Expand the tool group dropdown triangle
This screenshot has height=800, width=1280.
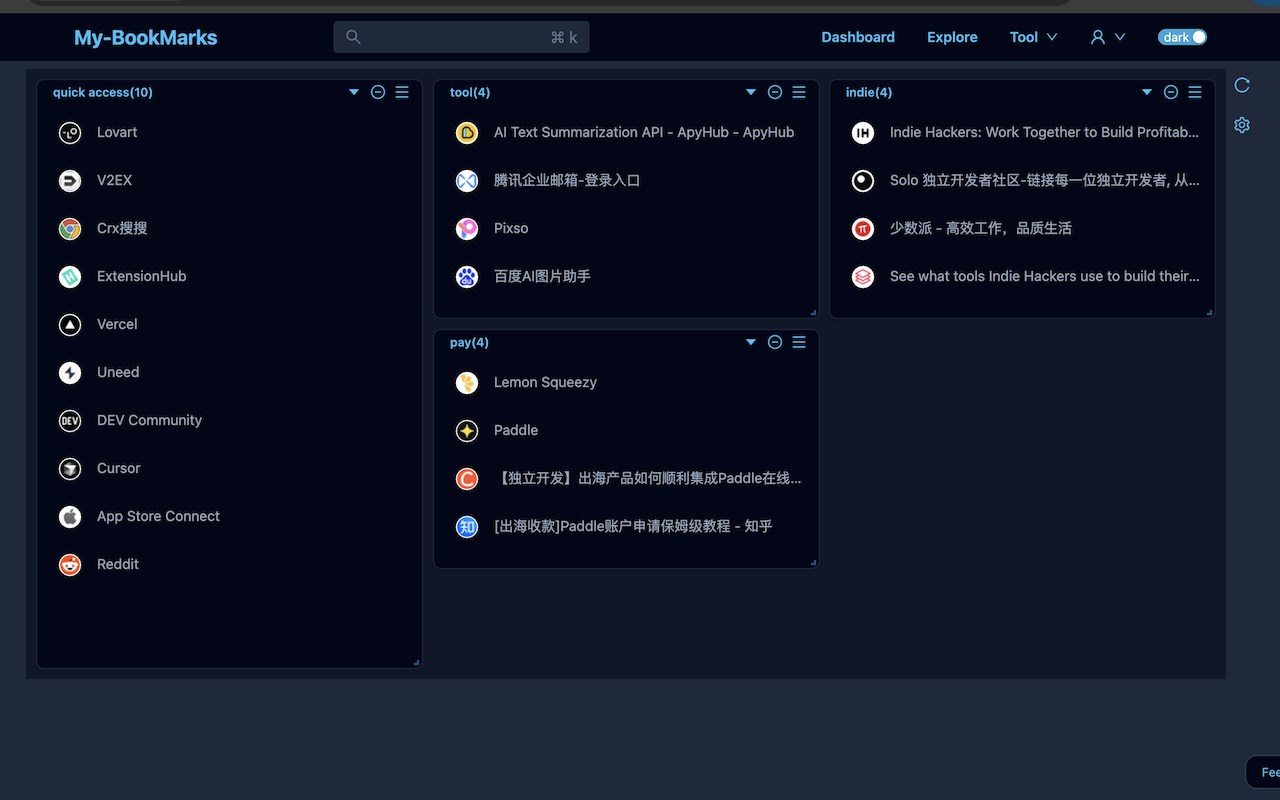(x=751, y=92)
